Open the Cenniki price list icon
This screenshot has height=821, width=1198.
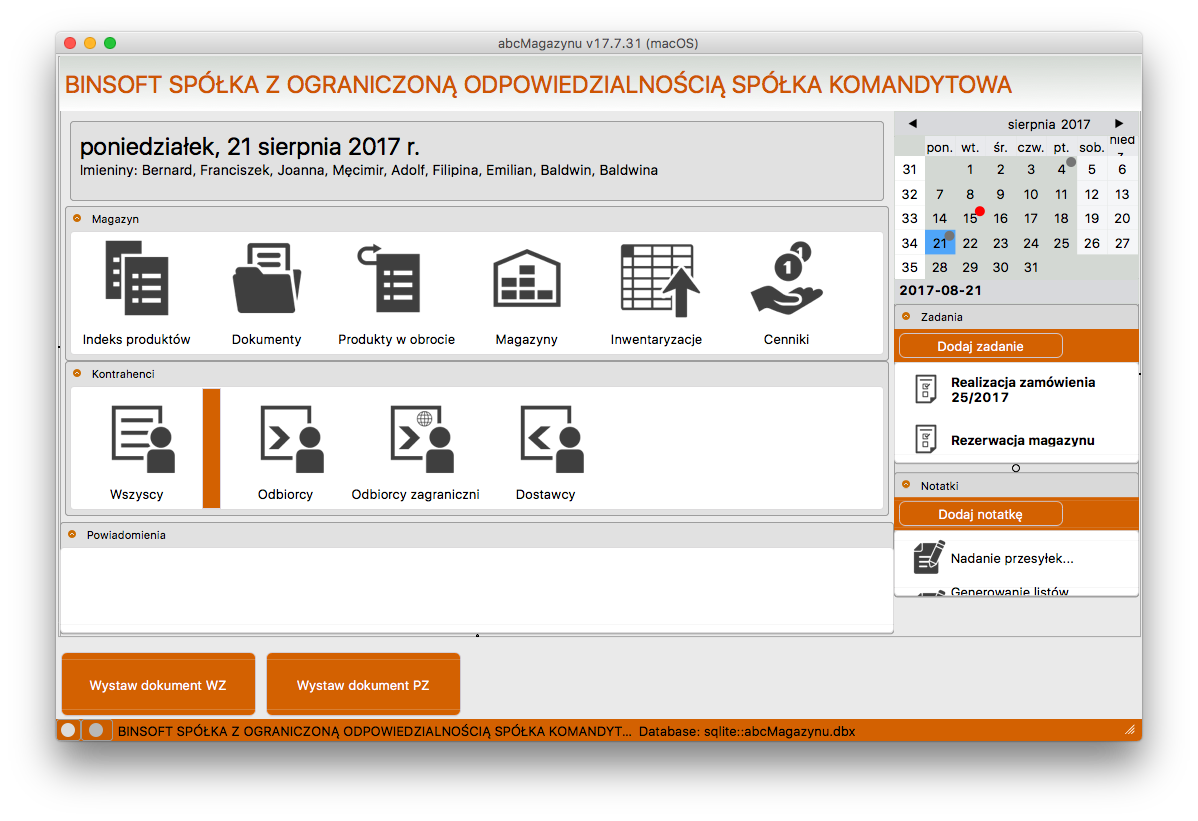point(785,280)
